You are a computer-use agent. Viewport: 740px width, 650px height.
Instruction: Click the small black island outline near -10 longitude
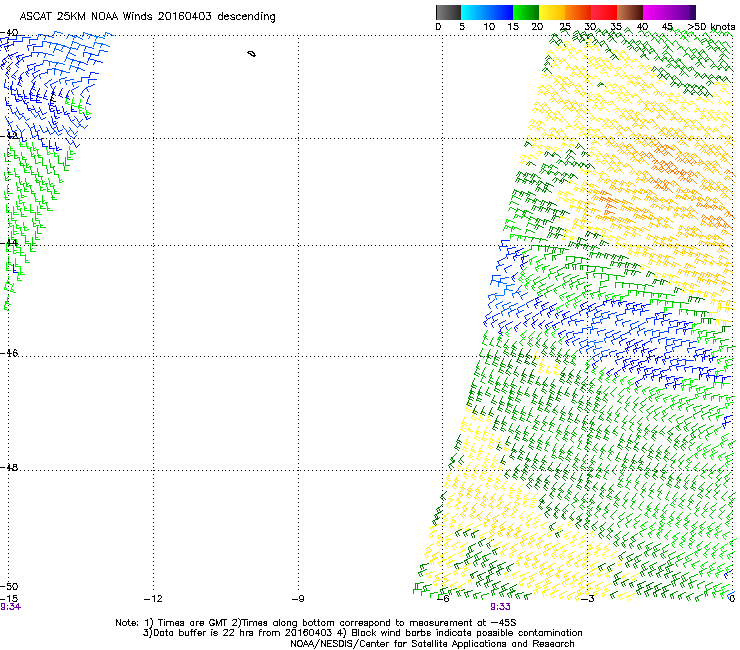point(252,54)
